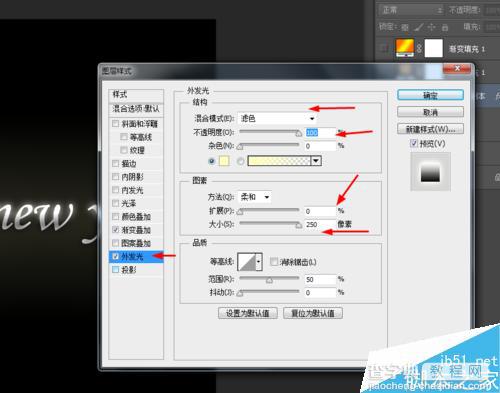The width and height of the screenshot is (500, 393).
Task: Select the 样式 entry in style list
Action: 136,95
